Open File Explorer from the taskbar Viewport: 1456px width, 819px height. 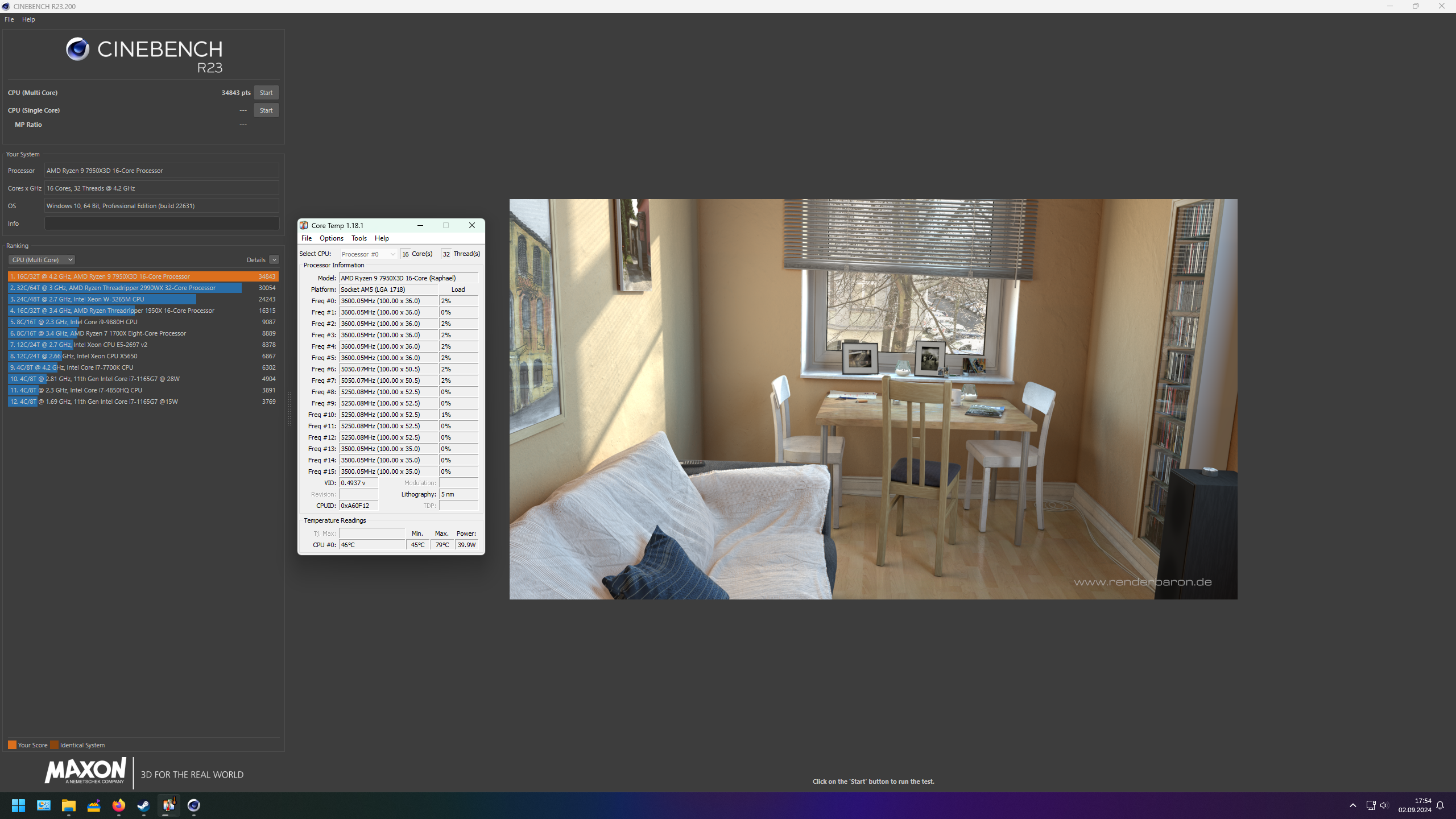coord(69,805)
